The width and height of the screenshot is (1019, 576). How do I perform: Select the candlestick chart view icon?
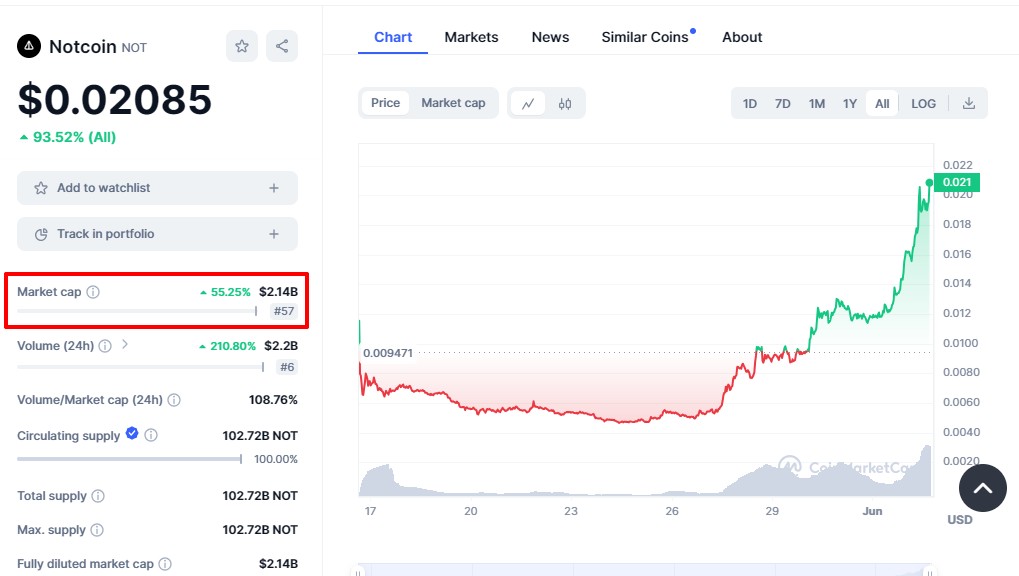pos(565,103)
